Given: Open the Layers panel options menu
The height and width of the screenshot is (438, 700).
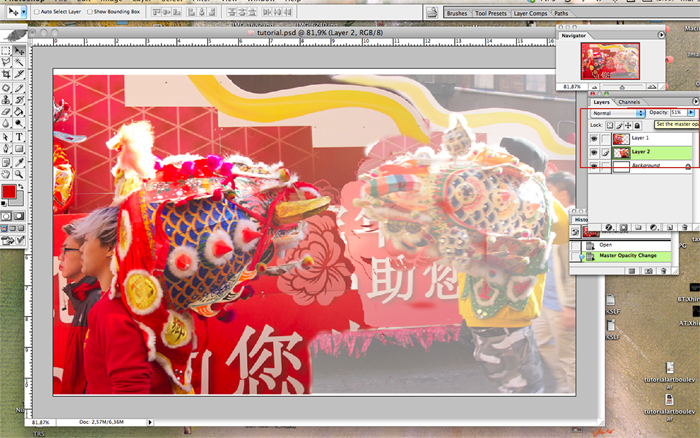Looking at the screenshot, I should click(695, 102).
